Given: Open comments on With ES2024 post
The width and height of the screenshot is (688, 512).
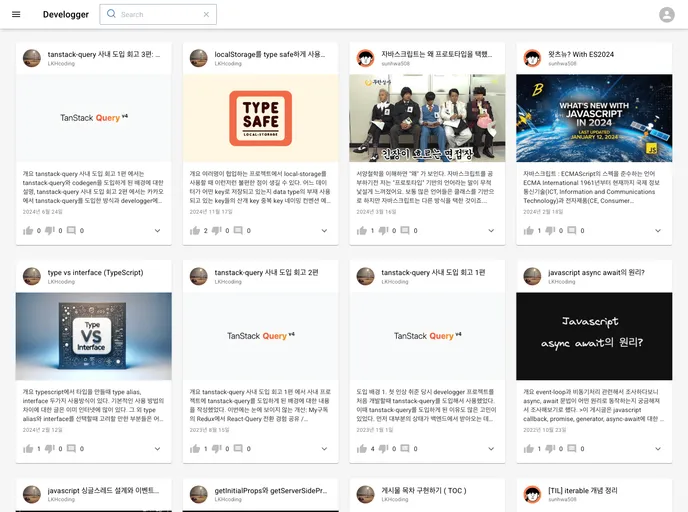Looking at the screenshot, I should 571,230.
